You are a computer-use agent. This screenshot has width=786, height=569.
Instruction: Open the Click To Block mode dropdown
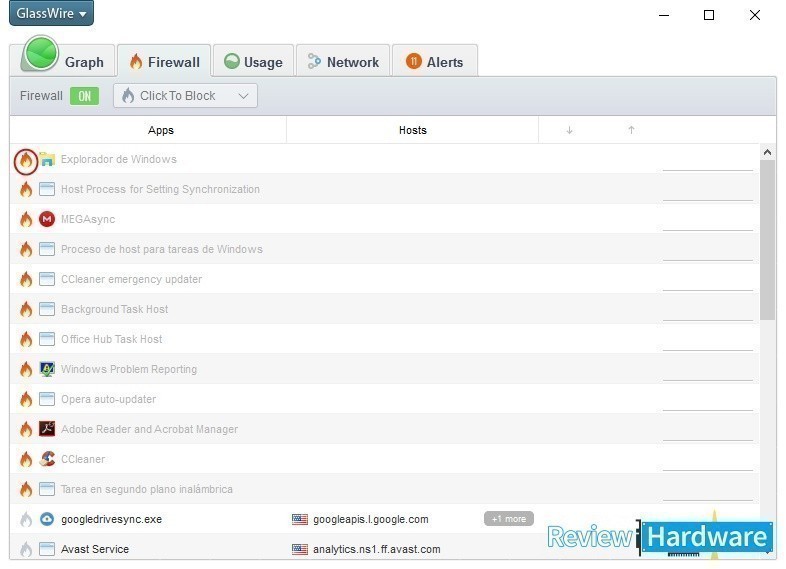click(185, 96)
